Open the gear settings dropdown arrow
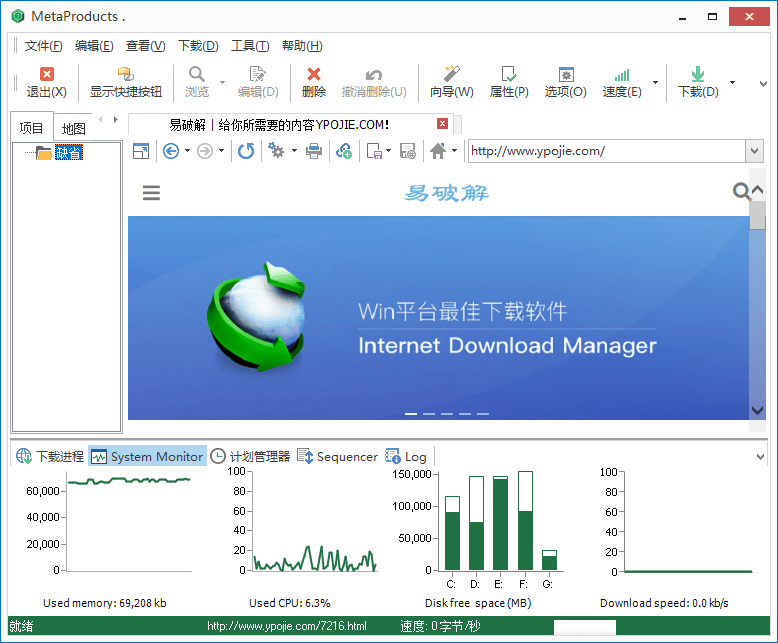The height and width of the screenshot is (643, 778). (x=294, y=151)
